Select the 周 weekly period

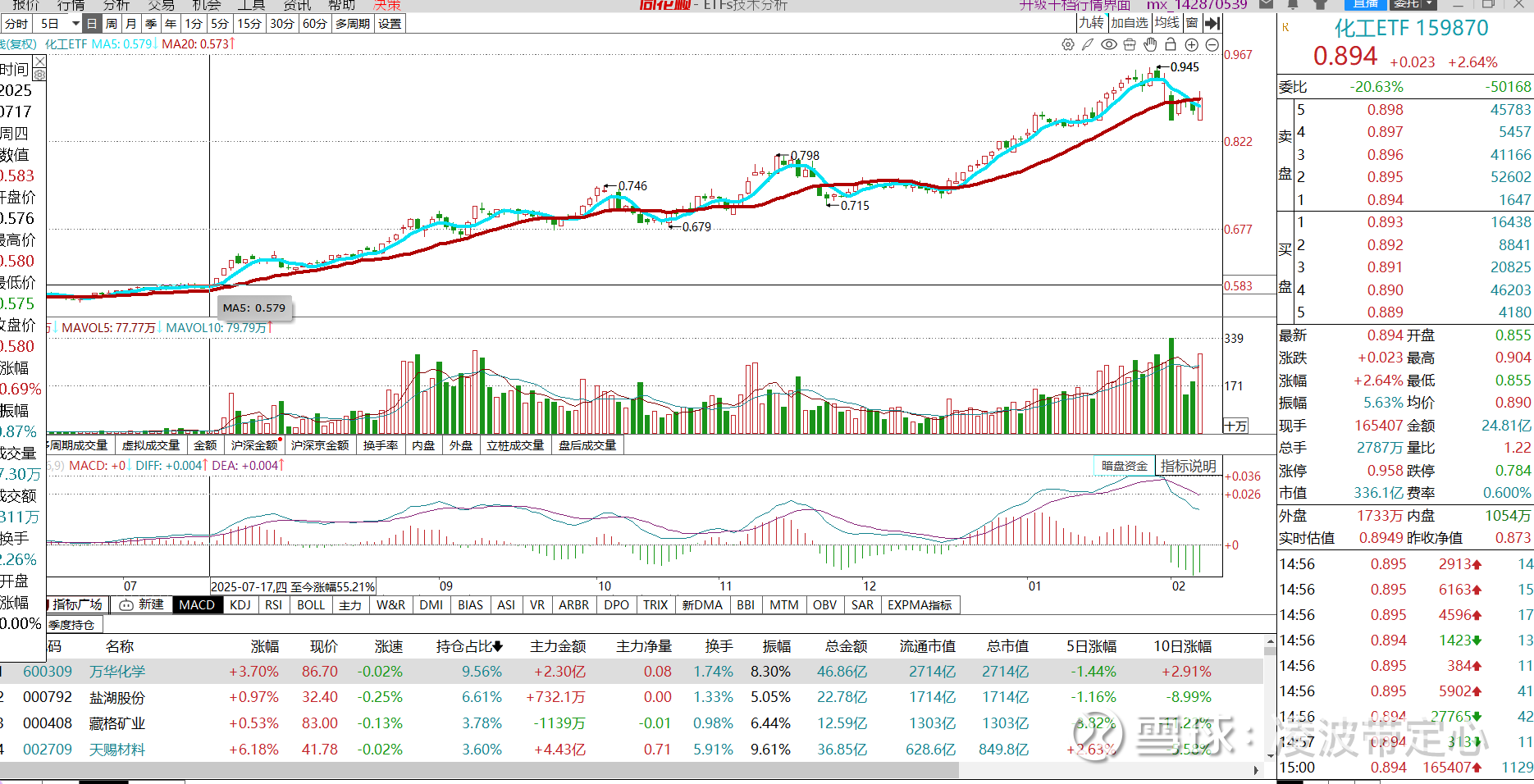[112, 24]
